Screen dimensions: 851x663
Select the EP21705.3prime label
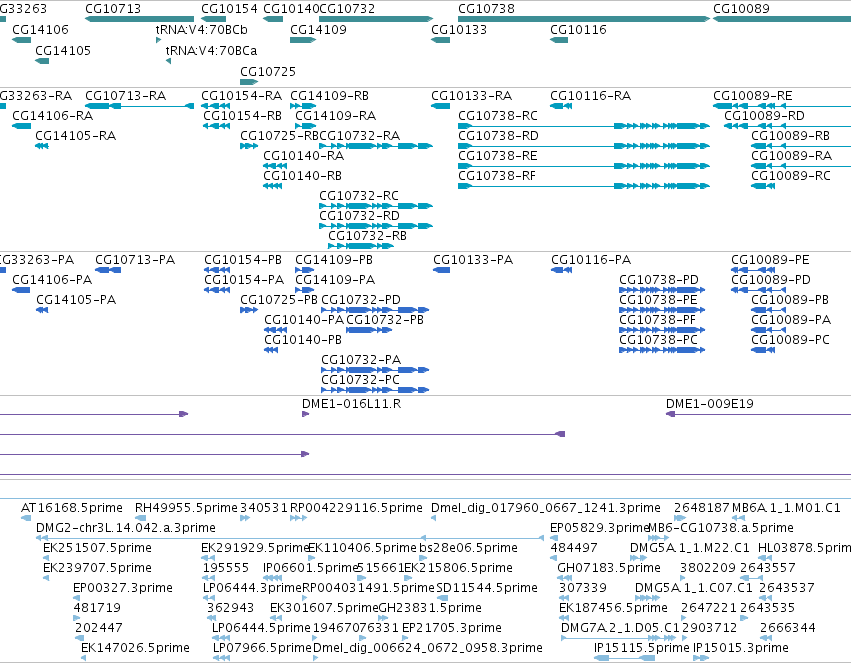click(452, 628)
